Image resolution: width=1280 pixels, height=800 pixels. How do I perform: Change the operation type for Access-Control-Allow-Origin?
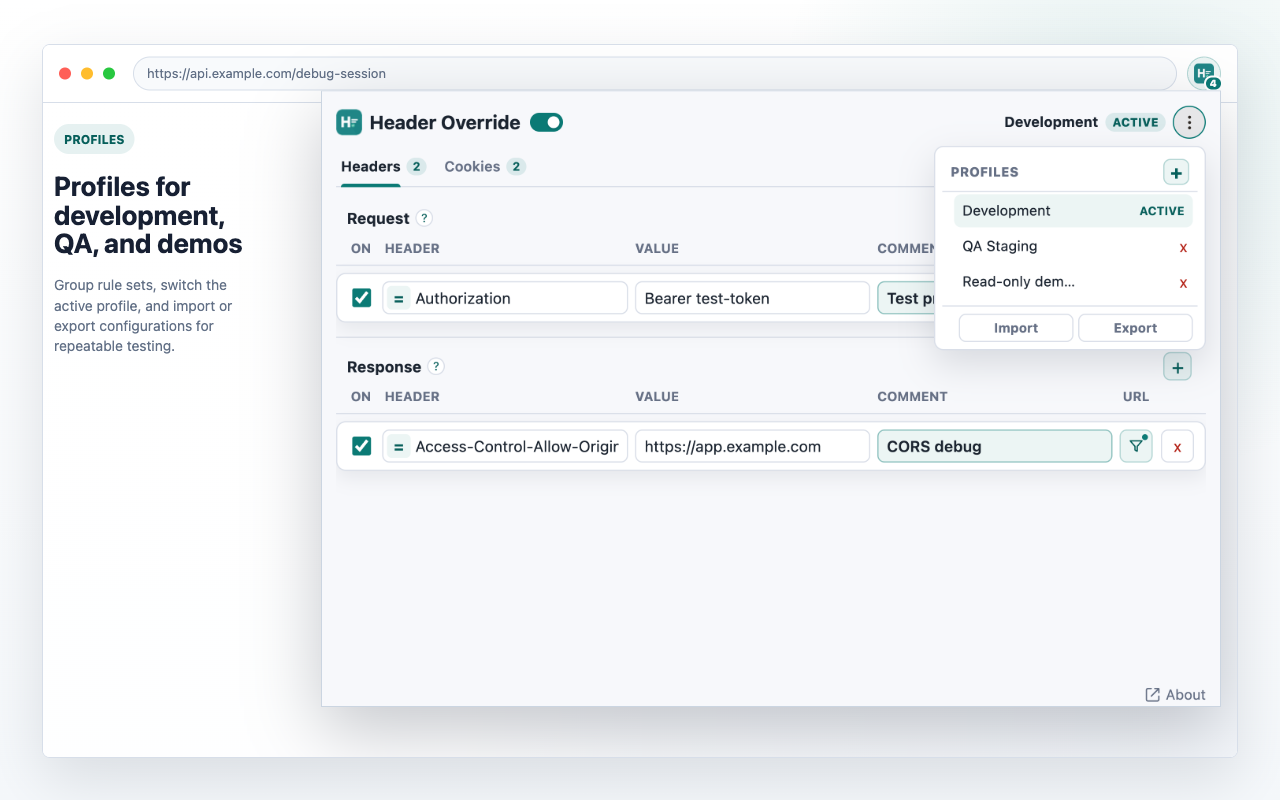coord(398,446)
